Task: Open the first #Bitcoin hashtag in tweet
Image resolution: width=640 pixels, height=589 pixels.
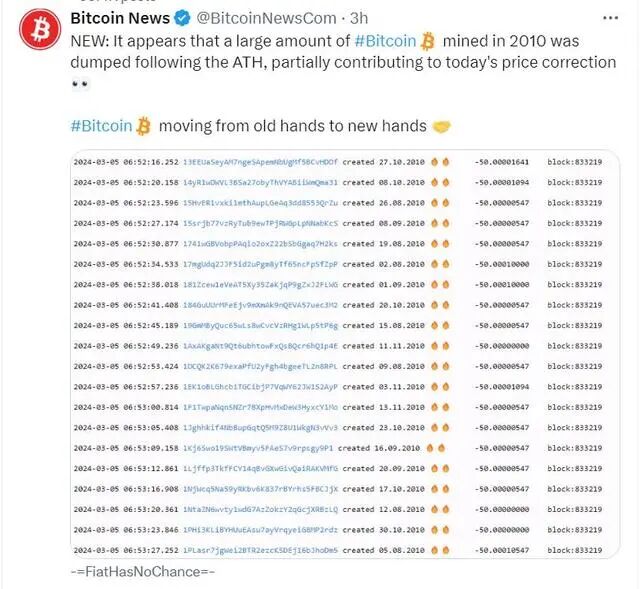Action: (385, 41)
